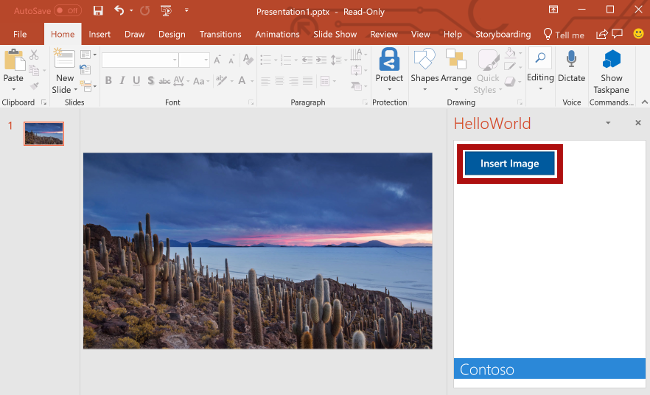
Task: Click the Reset slide icon
Action: tap(85, 70)
